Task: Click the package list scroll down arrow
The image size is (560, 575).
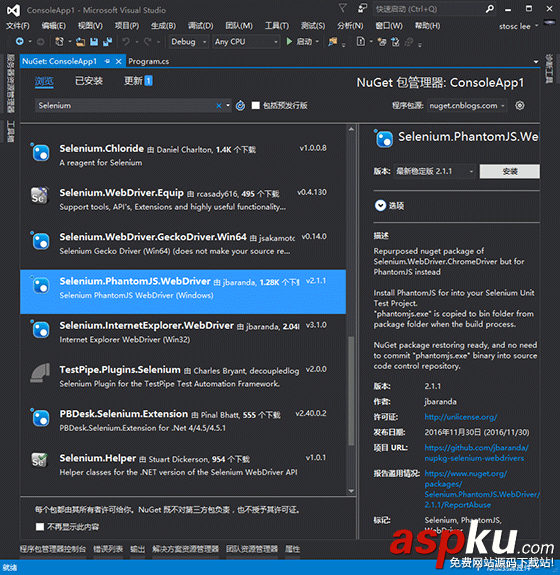Action: click(351, 491)
